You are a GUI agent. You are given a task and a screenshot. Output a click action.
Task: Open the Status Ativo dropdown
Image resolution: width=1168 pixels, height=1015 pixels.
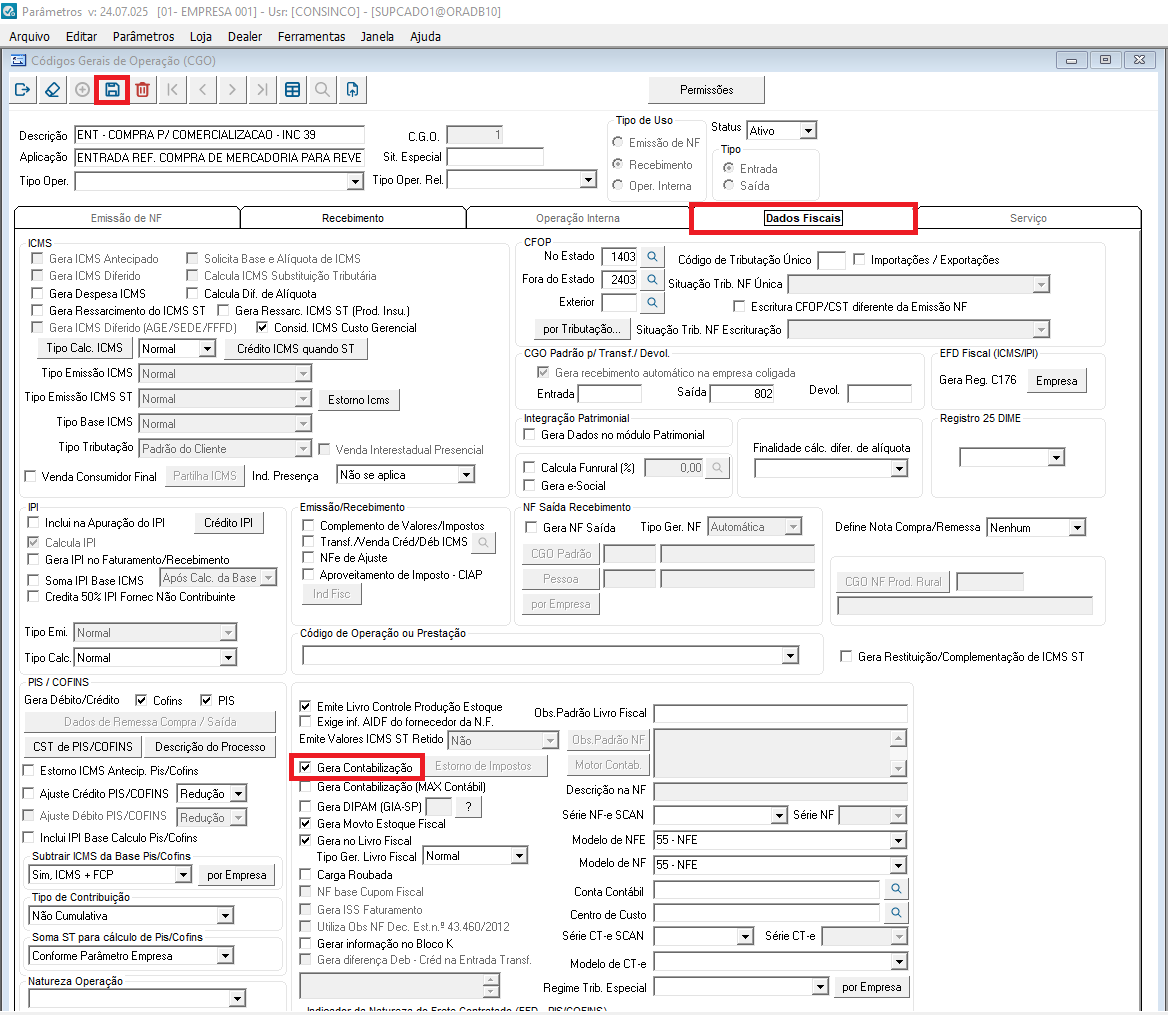tap(807, 130)
